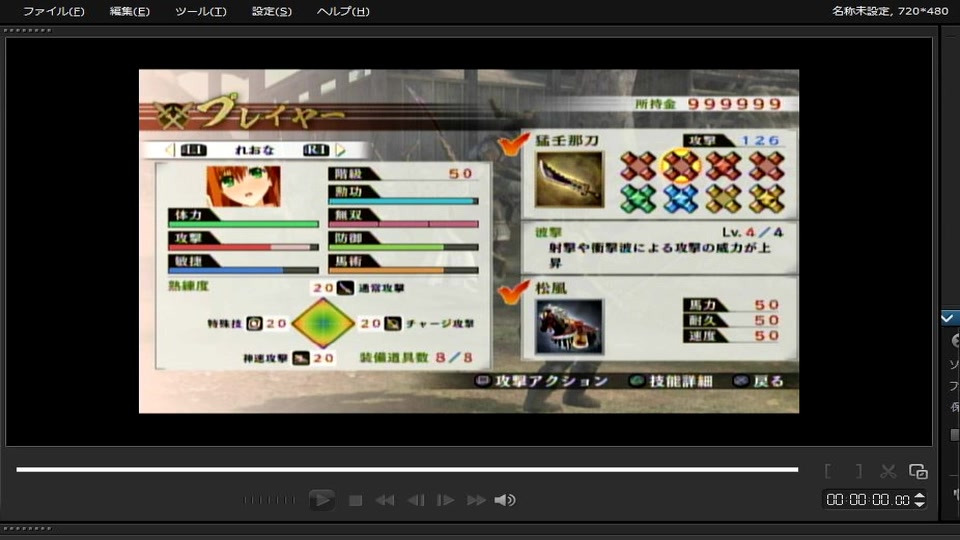
Task: Click the green skill gem in bottom row
Action: 638,199
